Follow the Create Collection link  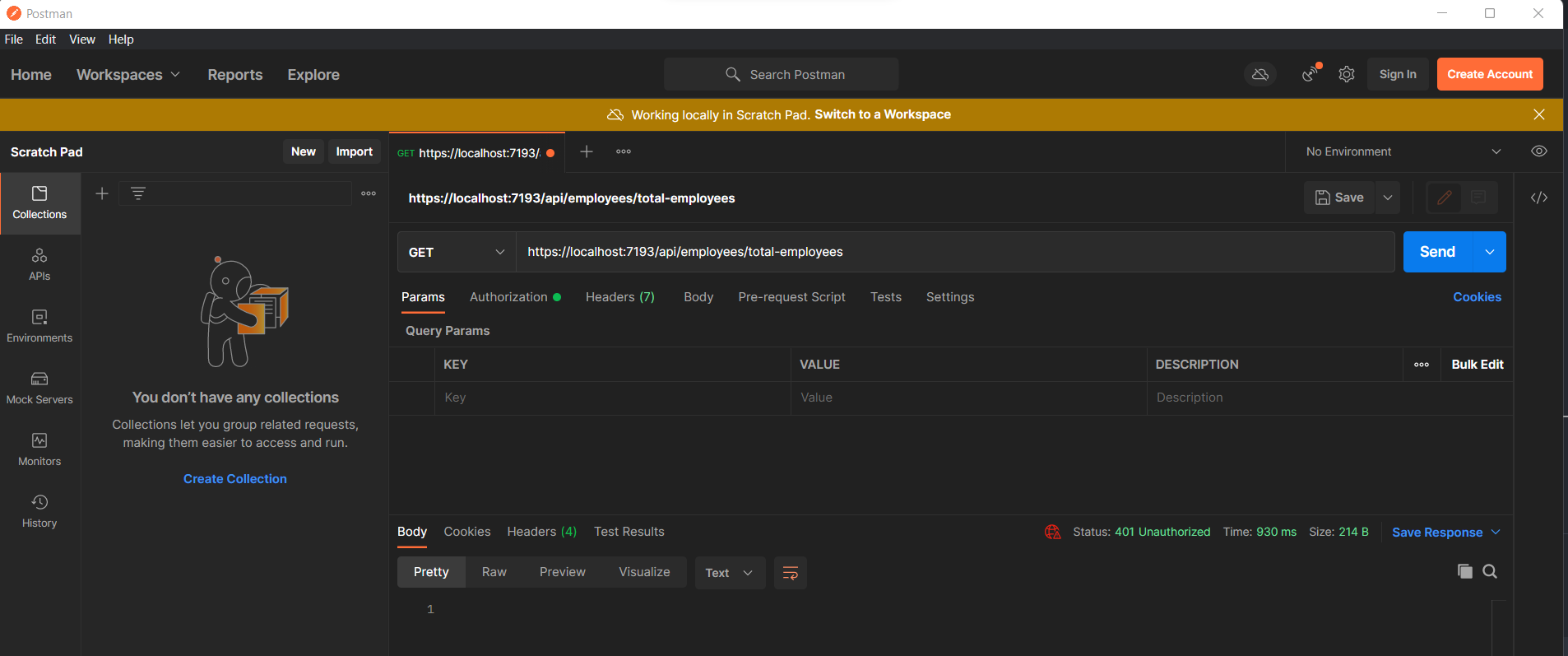[x=235, y=479]
